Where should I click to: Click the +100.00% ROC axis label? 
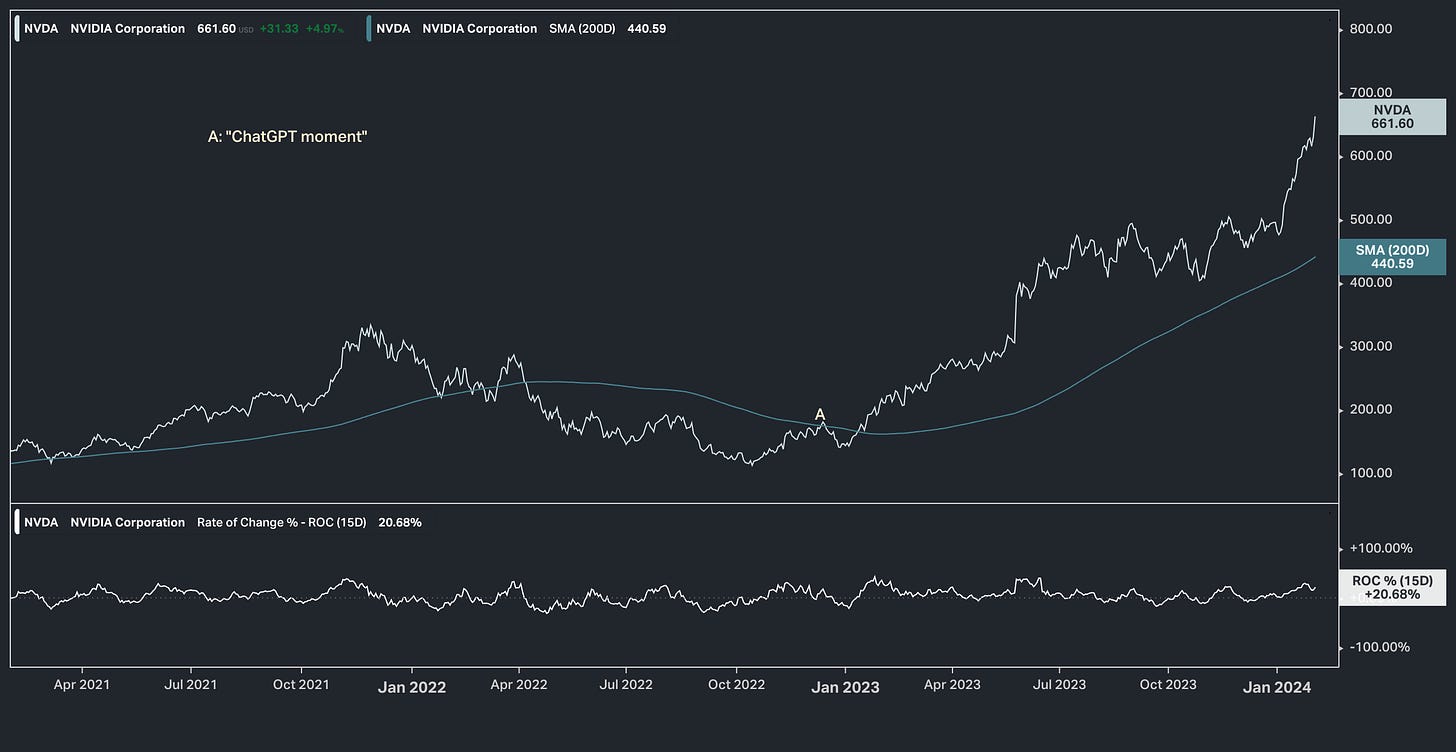tap(1381, 548)
